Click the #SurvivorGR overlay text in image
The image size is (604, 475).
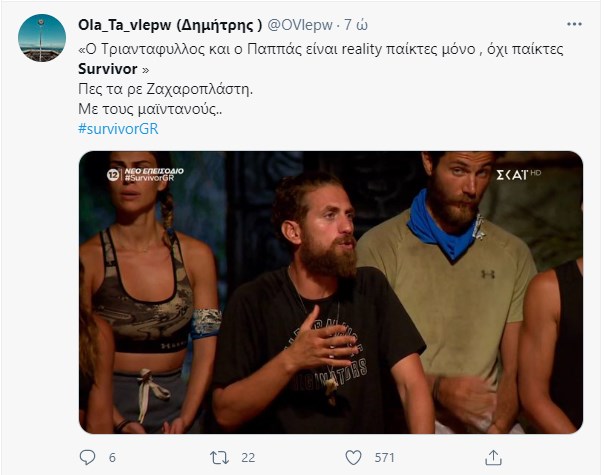[x=149, y=178]
